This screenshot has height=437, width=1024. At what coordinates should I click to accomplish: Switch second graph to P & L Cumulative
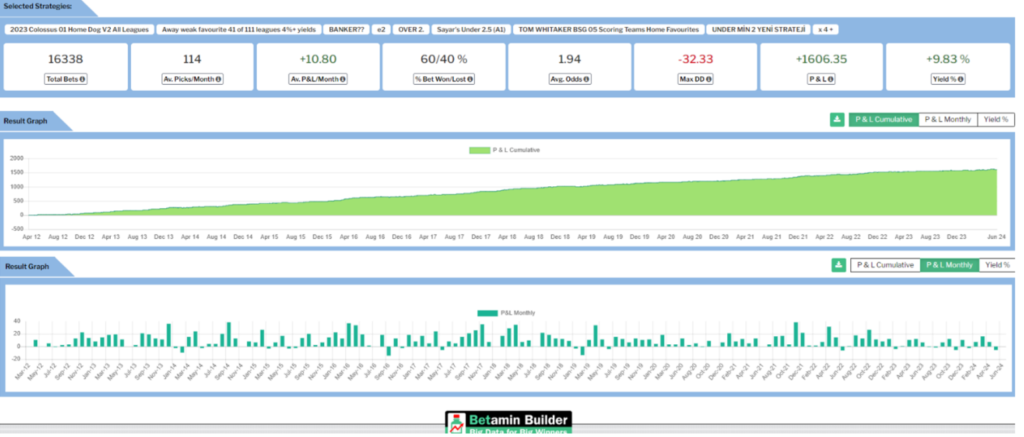[x=883, y=265]
